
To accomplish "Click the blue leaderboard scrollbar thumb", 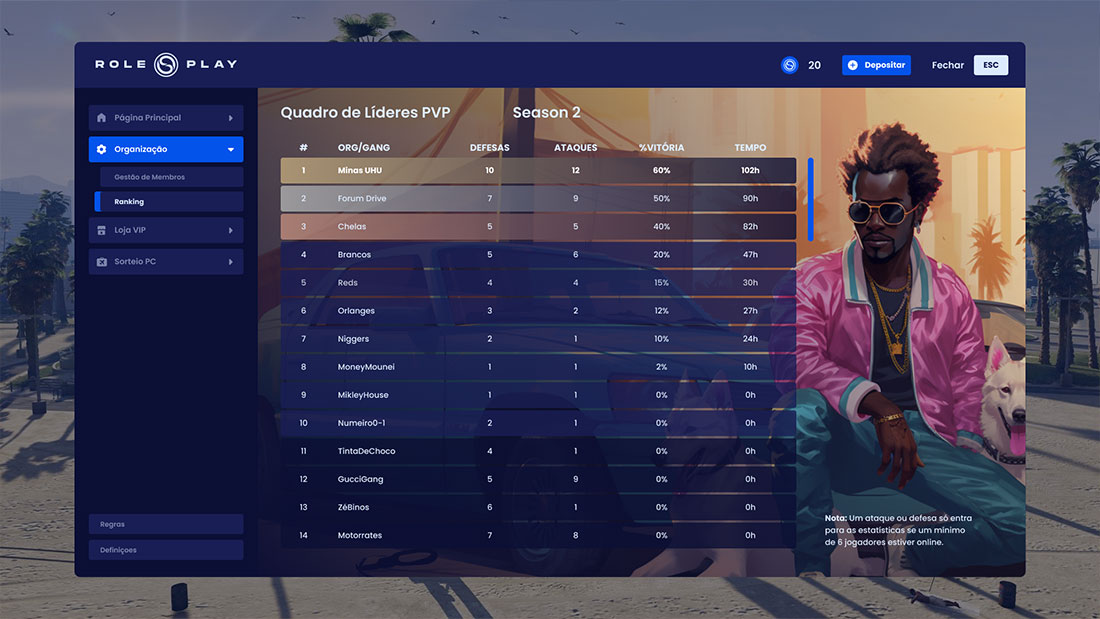I will coord(810,198).
